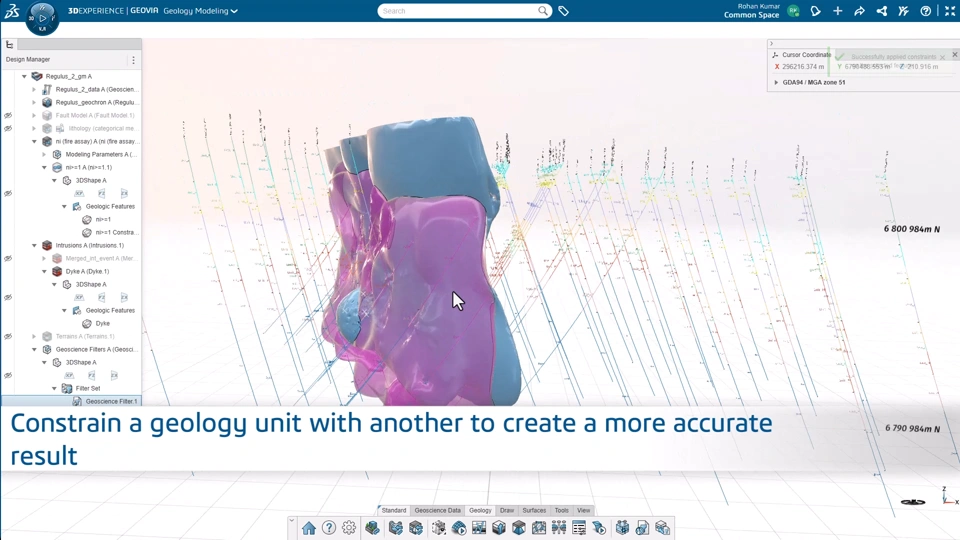
Task: Toggle visibility of Geoscience Filters planes row
Action: click(8, 375)
